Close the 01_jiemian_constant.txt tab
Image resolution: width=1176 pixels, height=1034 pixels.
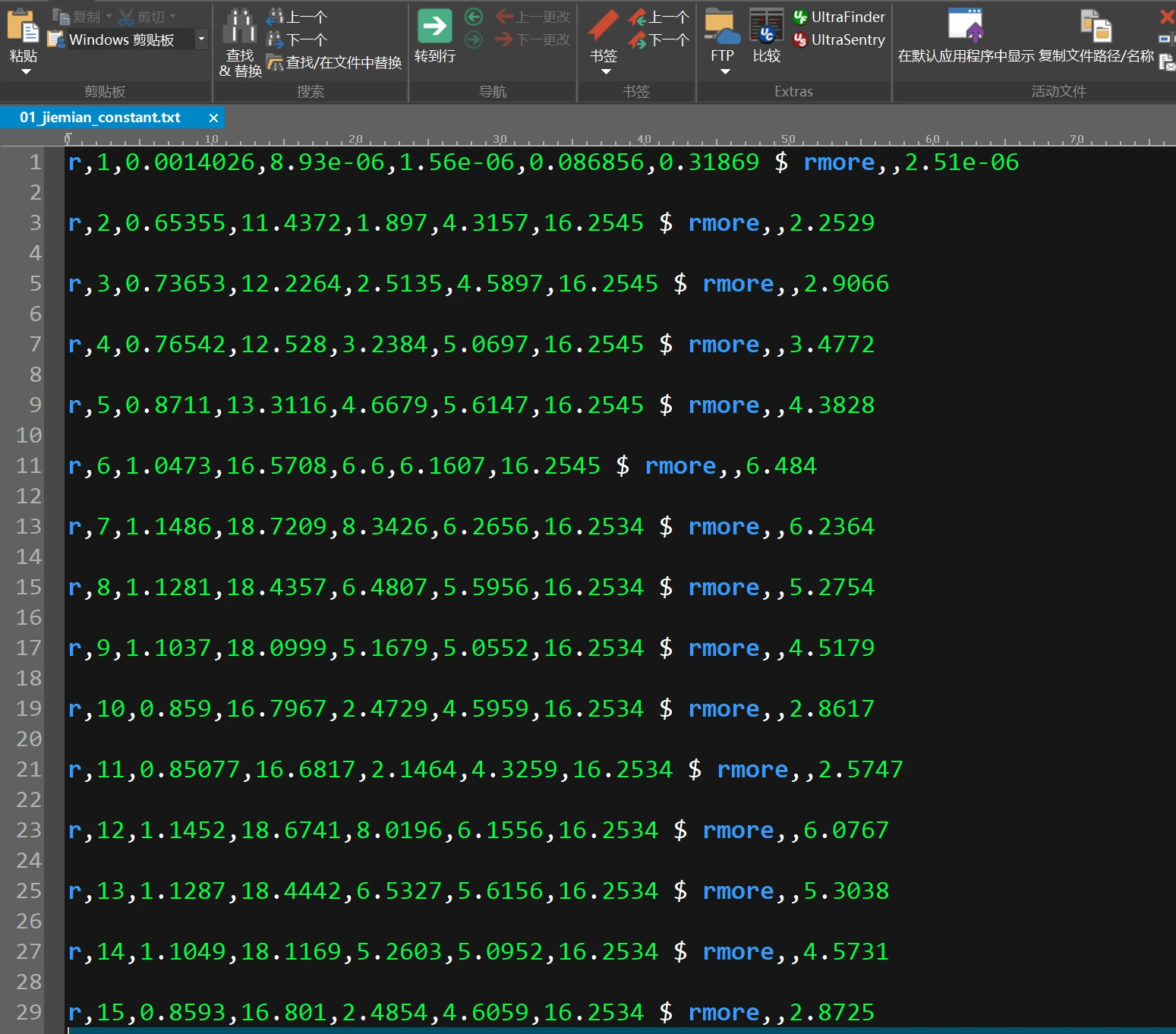(x=213, y=118)
